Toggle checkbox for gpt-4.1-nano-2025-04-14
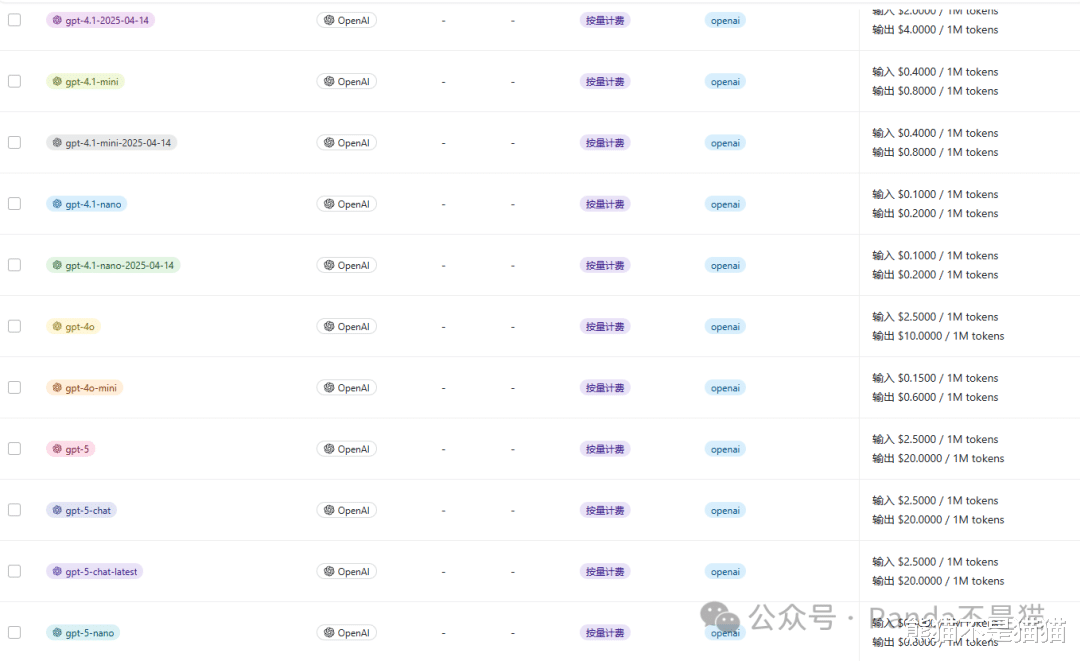The image size is (1080, 661). 14,265
